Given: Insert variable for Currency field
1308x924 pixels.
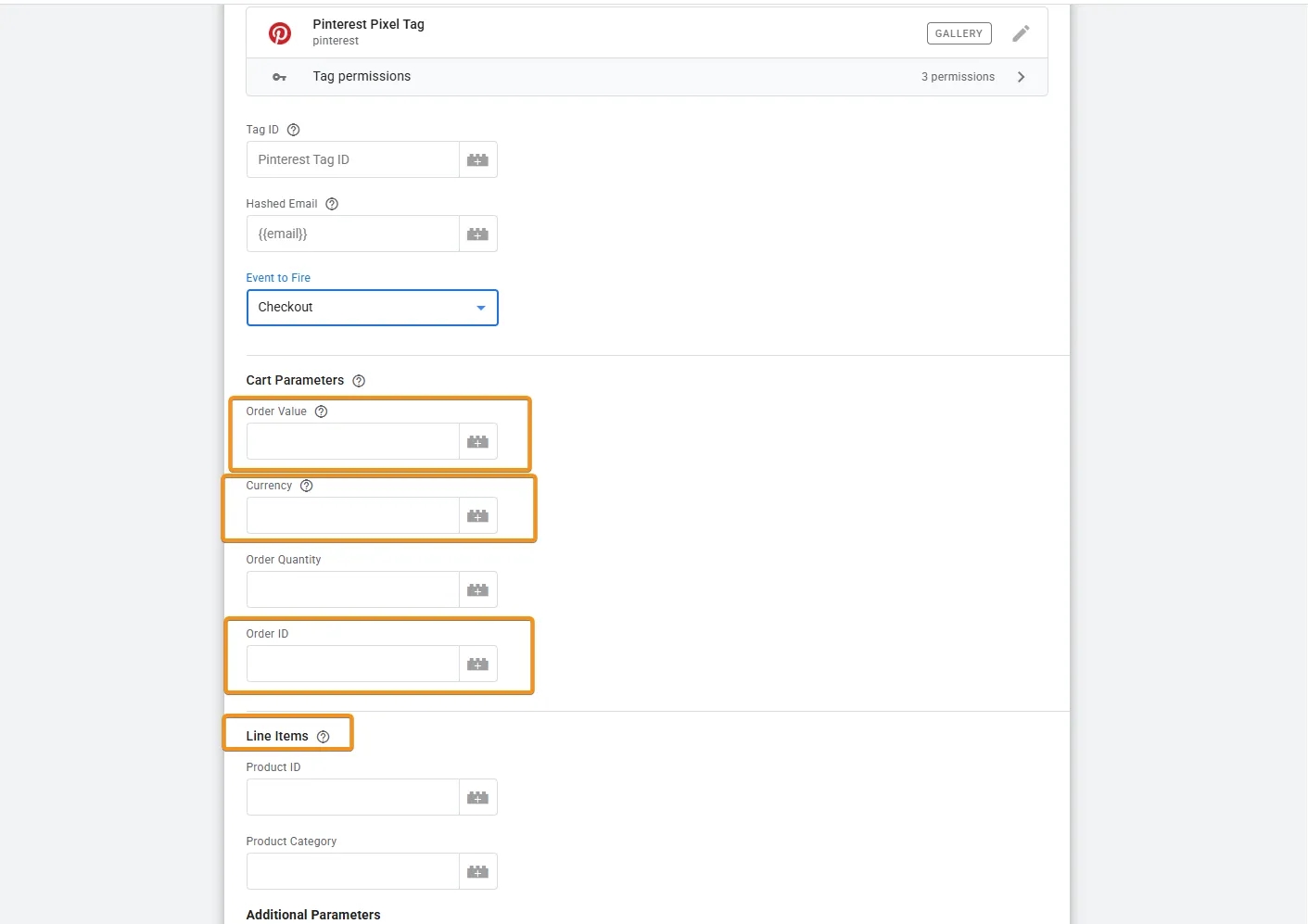Looking at the screenshot, I should point(478,515).
